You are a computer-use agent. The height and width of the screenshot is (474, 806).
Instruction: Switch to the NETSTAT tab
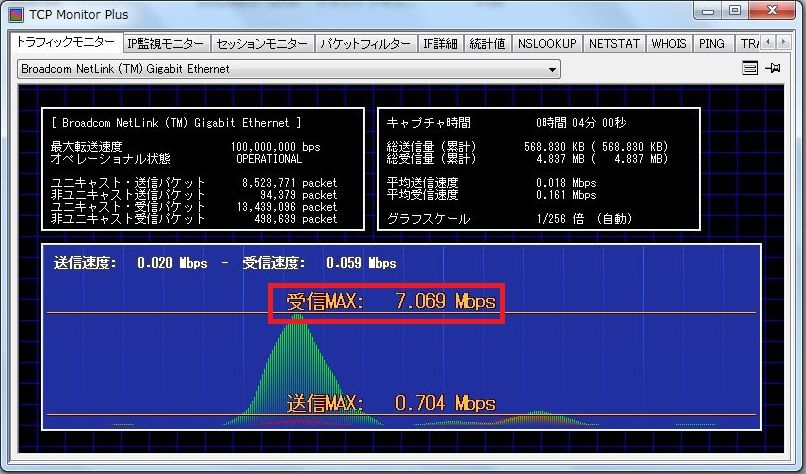pyautogui.click(x=613, y=44)
